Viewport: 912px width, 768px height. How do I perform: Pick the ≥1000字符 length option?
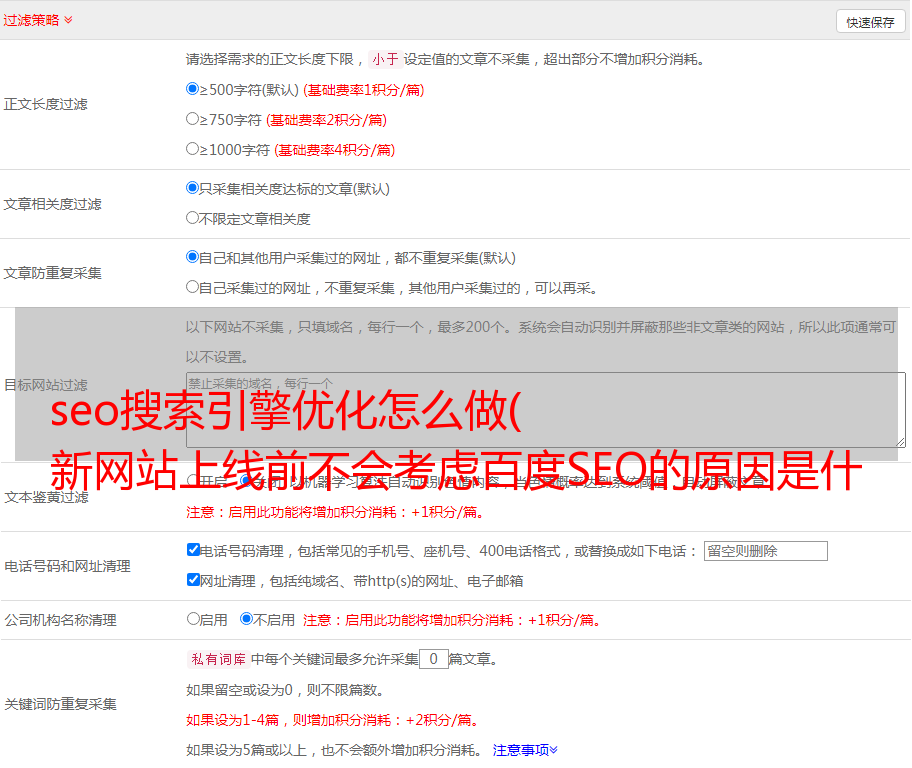coord(192,148)
